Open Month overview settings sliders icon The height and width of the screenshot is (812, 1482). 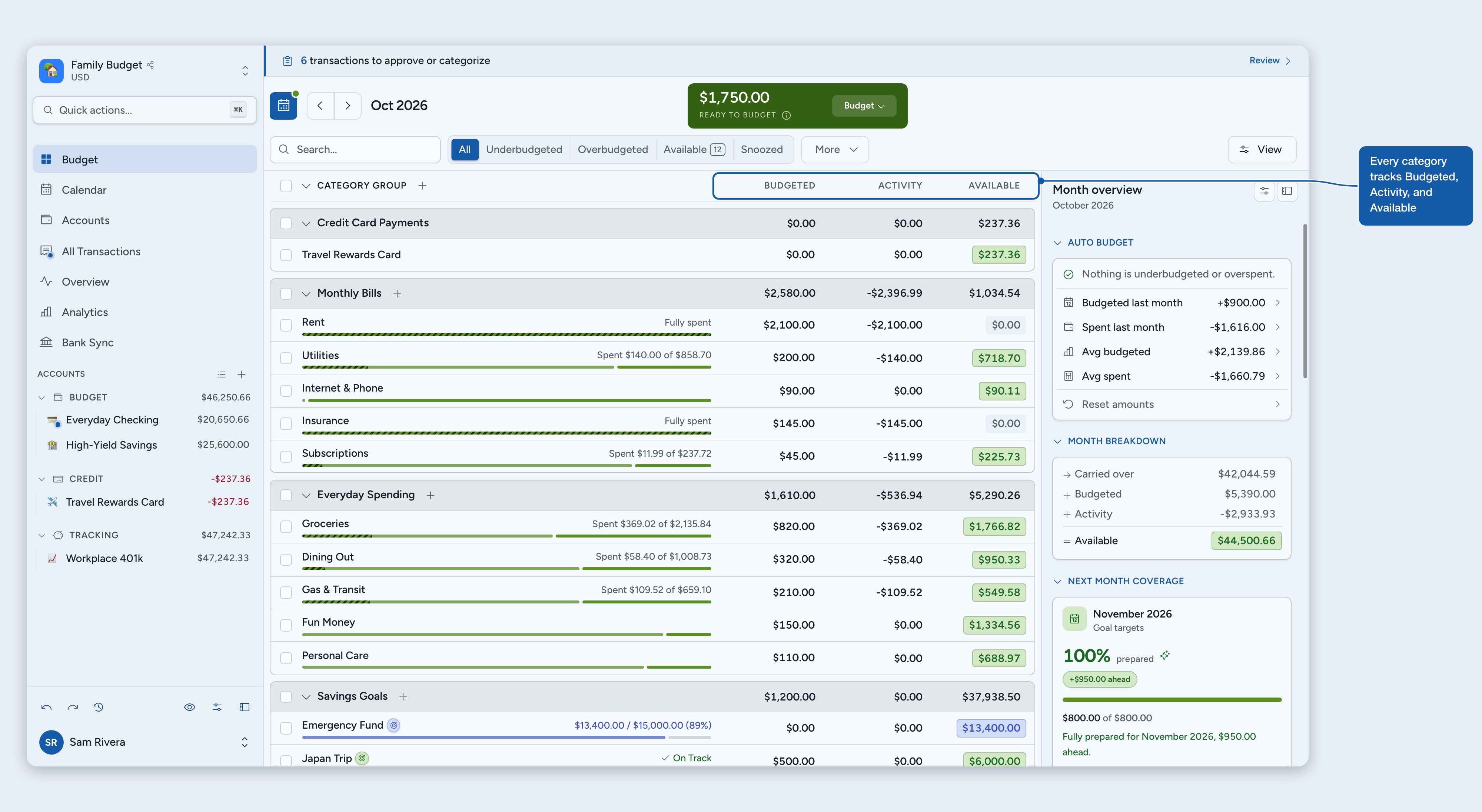(1264, 191)
